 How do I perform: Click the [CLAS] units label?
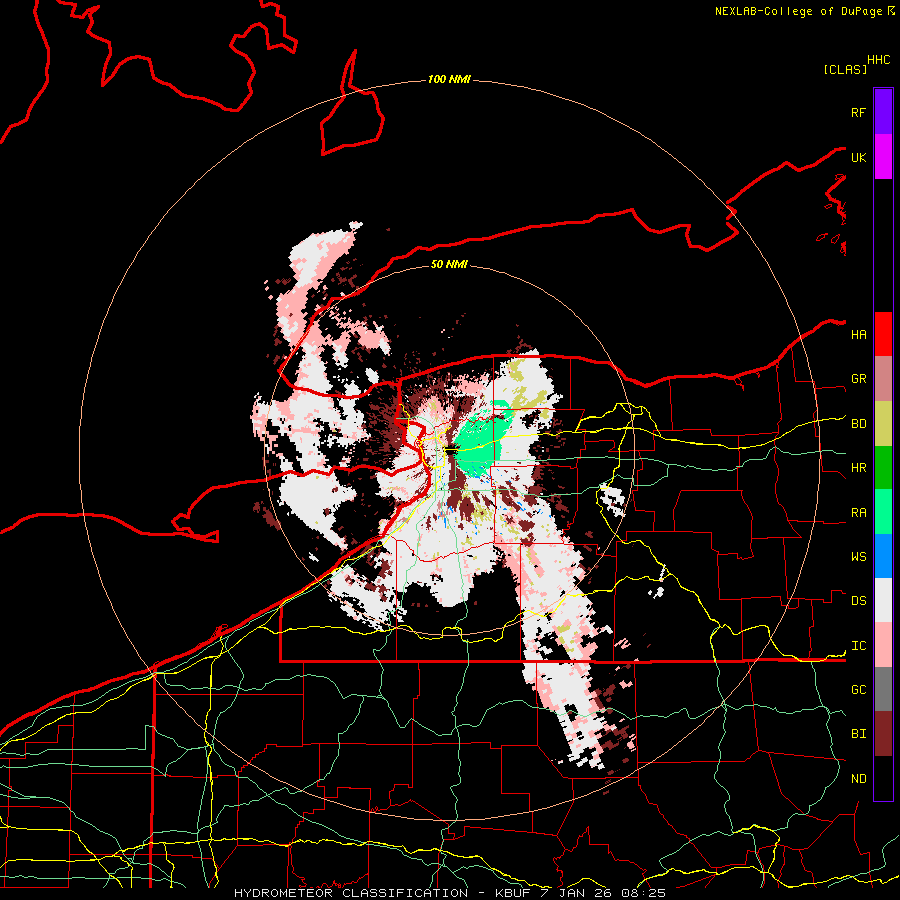(x=845, y=69)
